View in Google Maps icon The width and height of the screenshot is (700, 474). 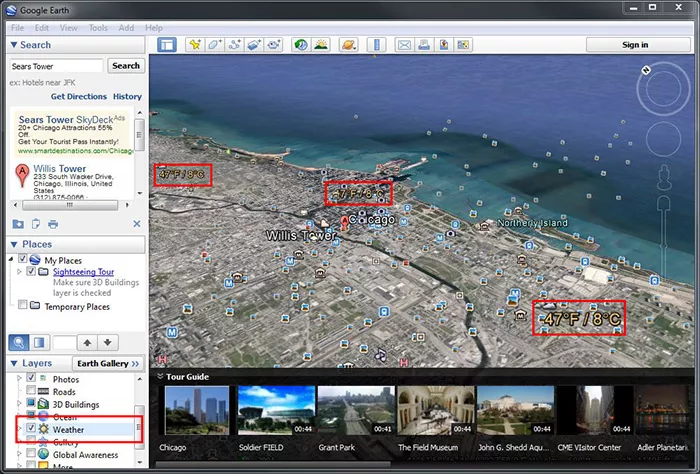463,45
